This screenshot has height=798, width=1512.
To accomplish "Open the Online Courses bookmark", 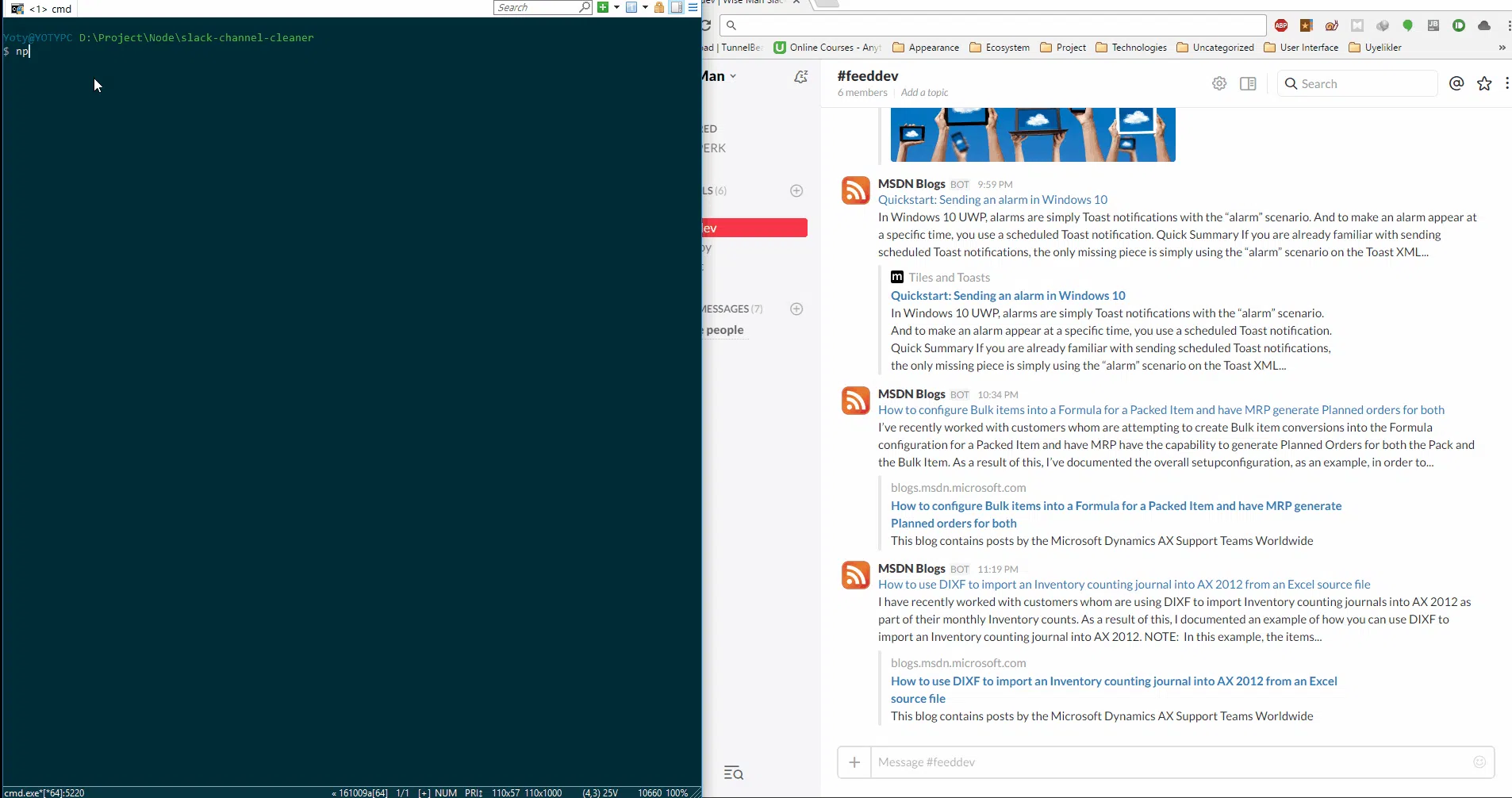I will [827, 48].
